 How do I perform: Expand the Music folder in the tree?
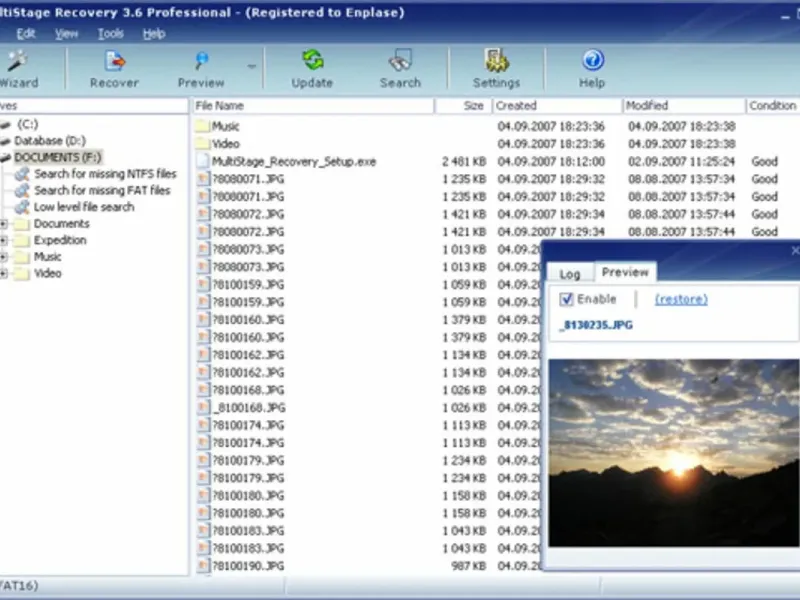4,257
